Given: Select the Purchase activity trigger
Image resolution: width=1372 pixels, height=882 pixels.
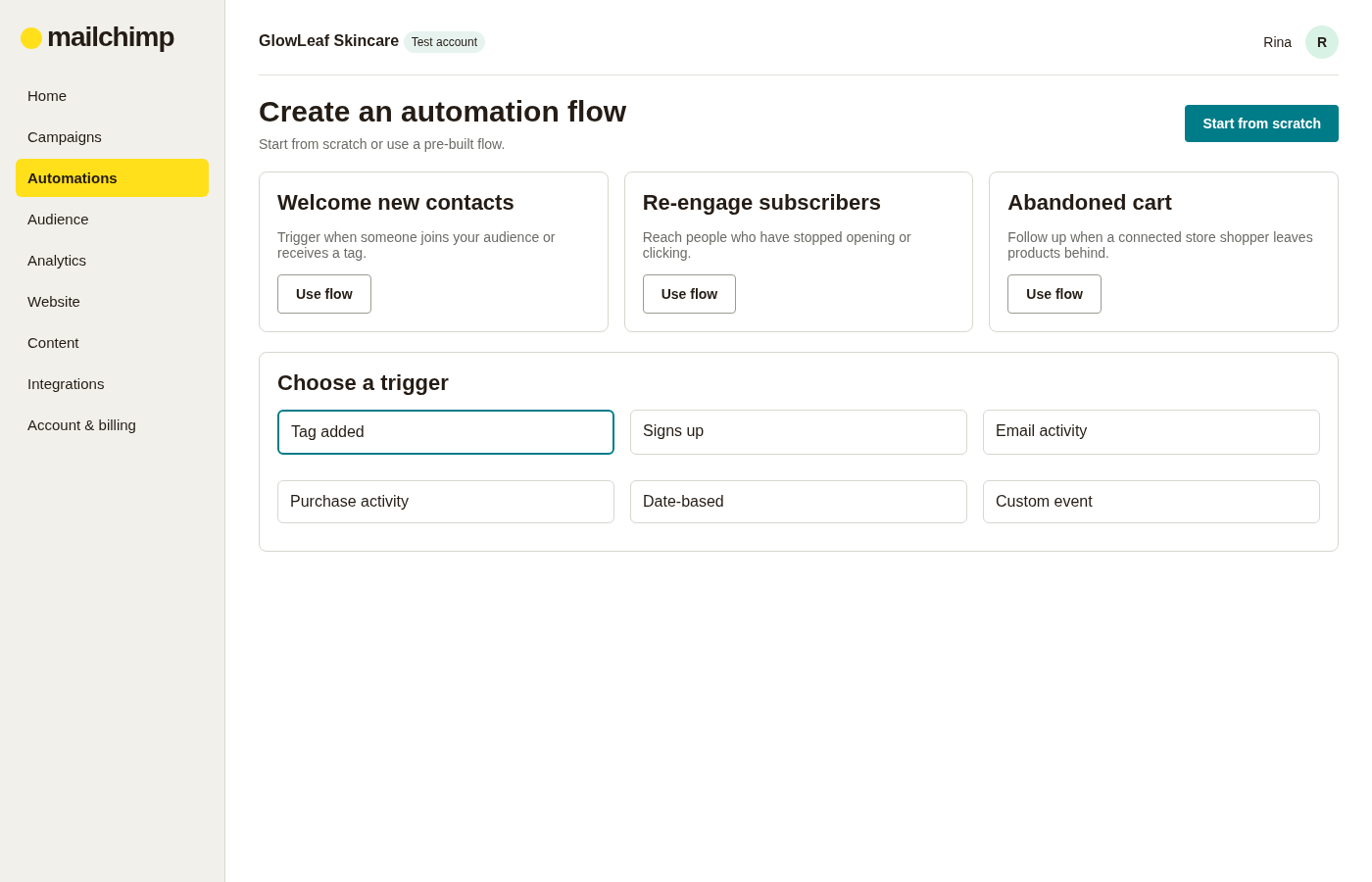Looking at the screenshot, I should click(x=446, y=502).
